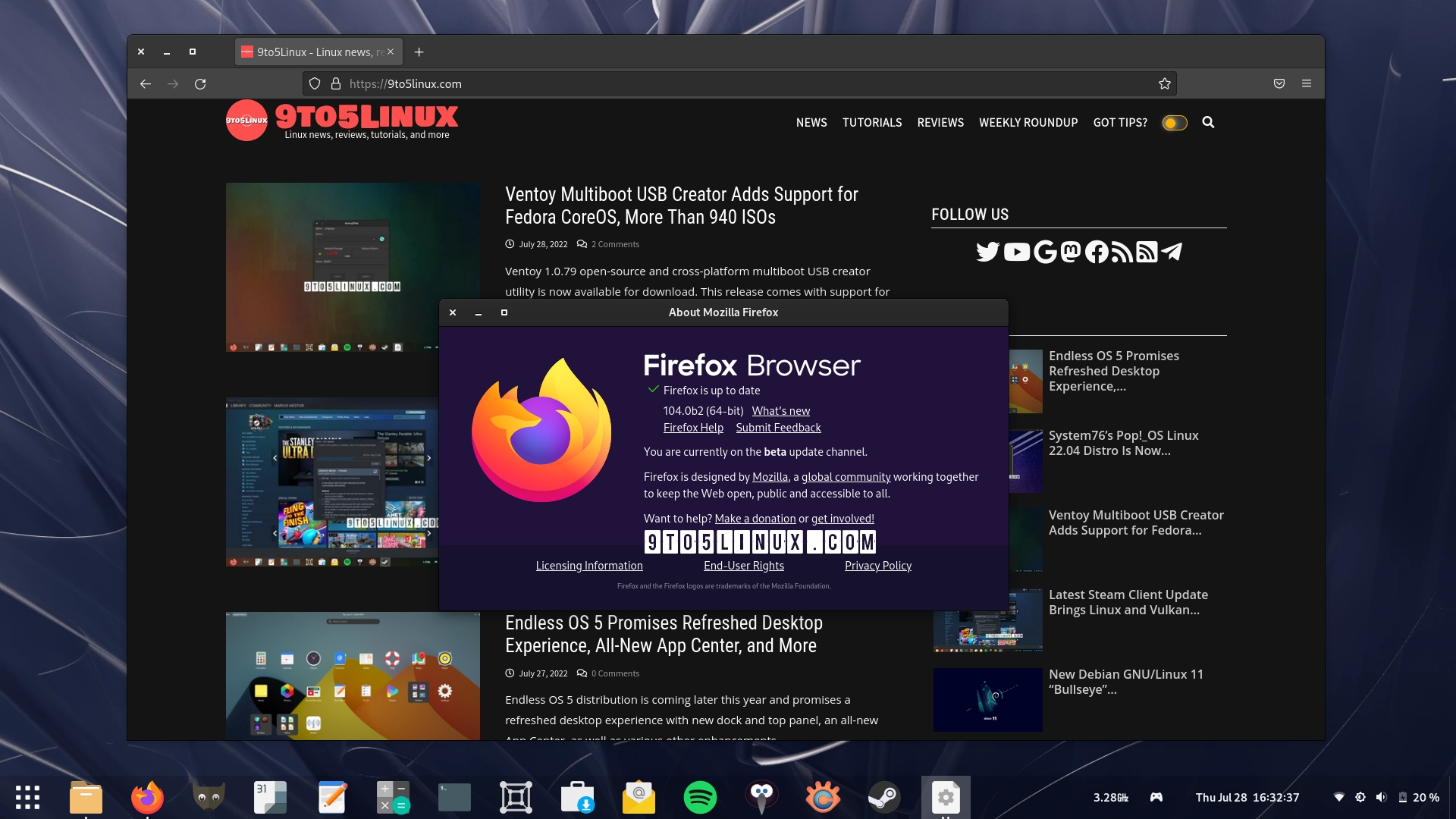Open the What's new link
Screen dimensions: 1456x819
tap(781, 410)
